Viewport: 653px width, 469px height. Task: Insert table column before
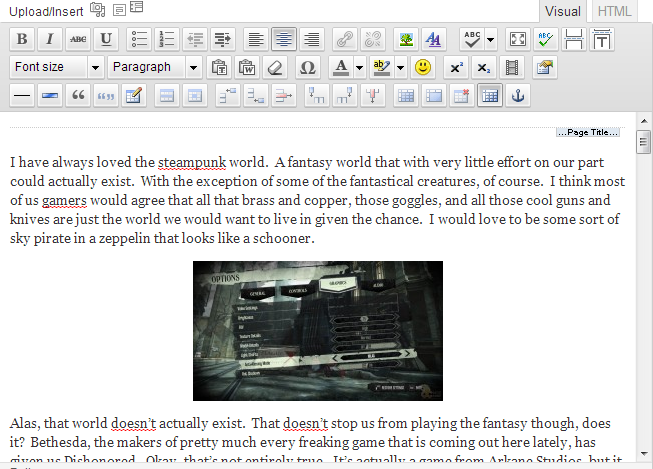click(x=317, y=95)
